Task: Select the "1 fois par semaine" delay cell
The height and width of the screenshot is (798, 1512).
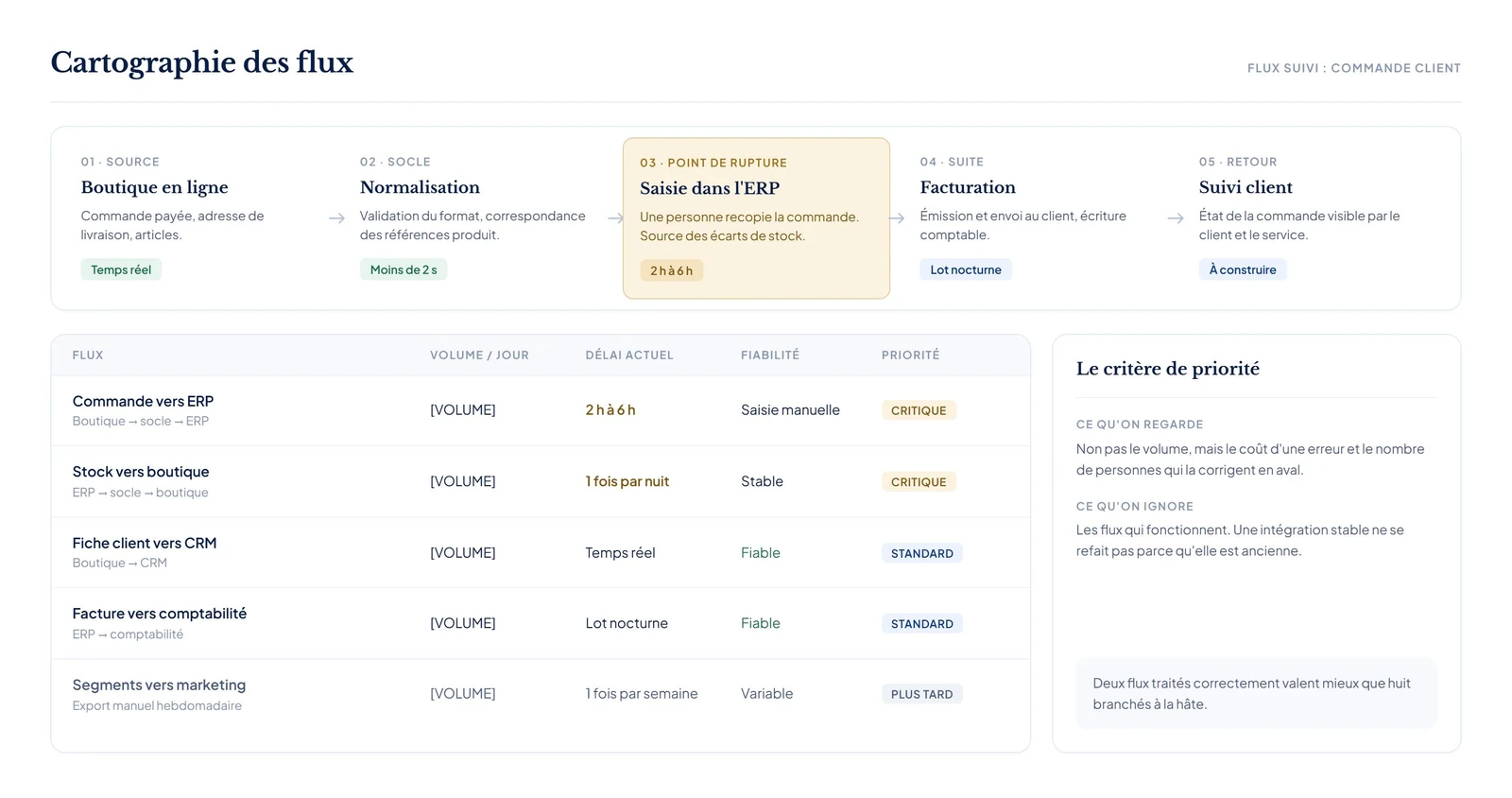Action: click(x=642, y=694)
